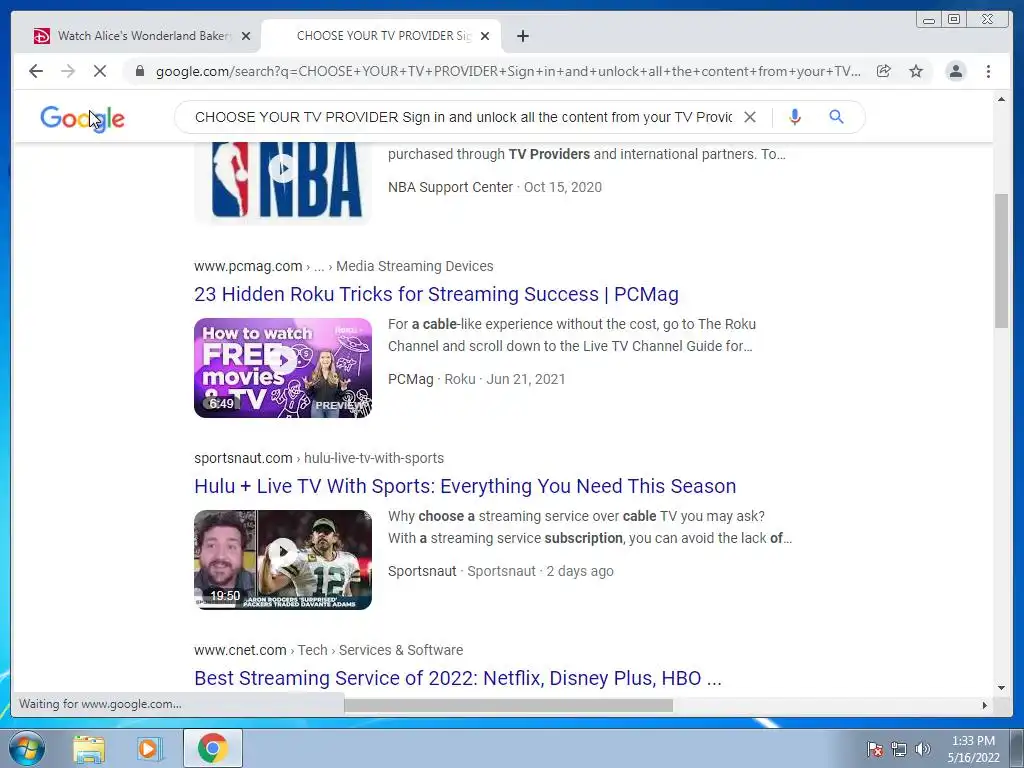Click the padlock site info icon
This screenshot has height=768, width=1024.
tap(140, 71)
